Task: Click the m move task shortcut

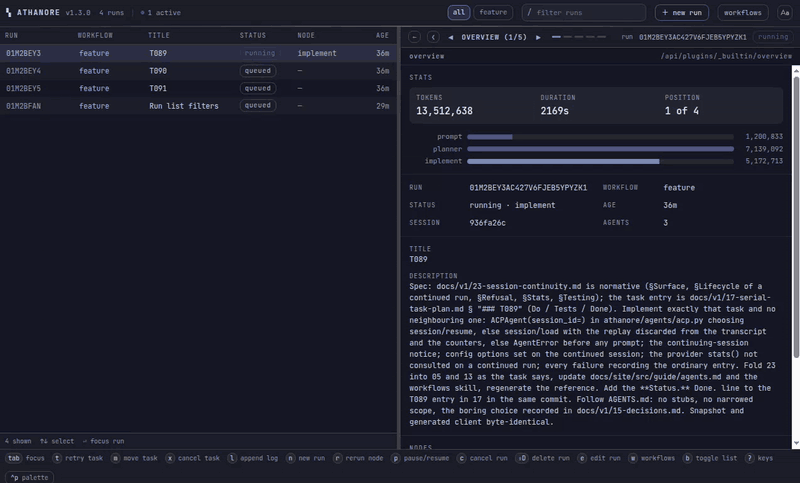Action: [x=134, y=458]
